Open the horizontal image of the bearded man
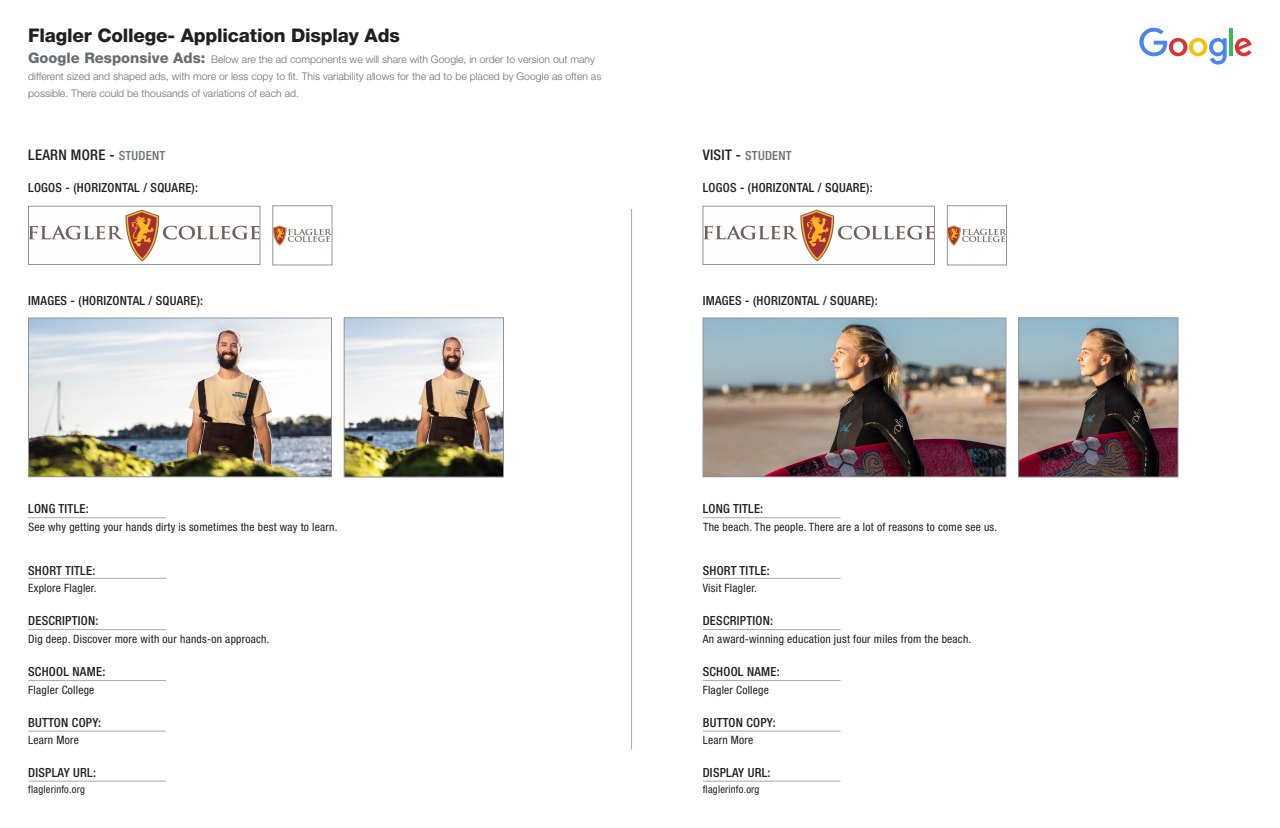1280x828 pixels. [x=180, y=397]
